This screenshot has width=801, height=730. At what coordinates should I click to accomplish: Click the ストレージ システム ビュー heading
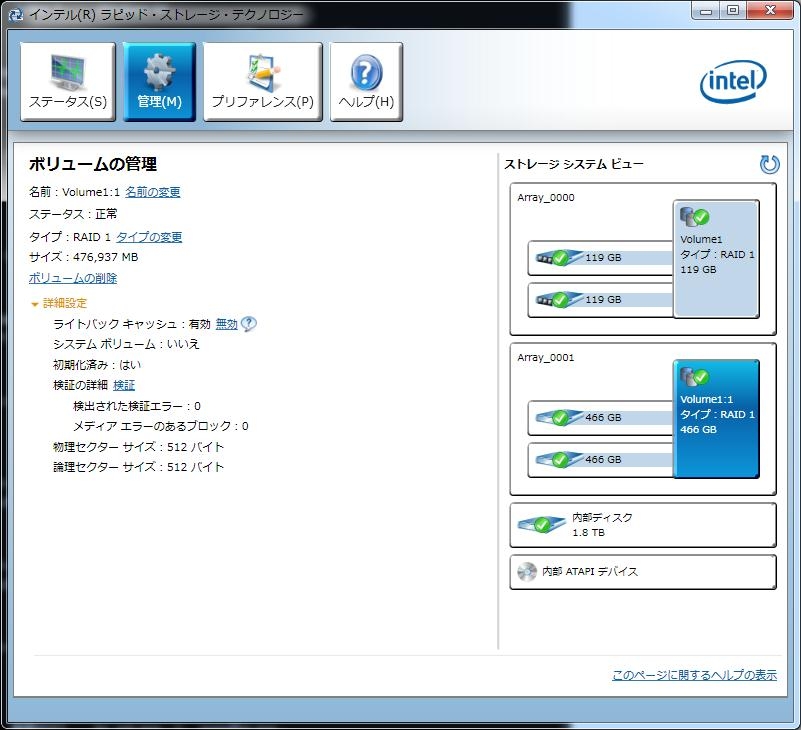574,164
